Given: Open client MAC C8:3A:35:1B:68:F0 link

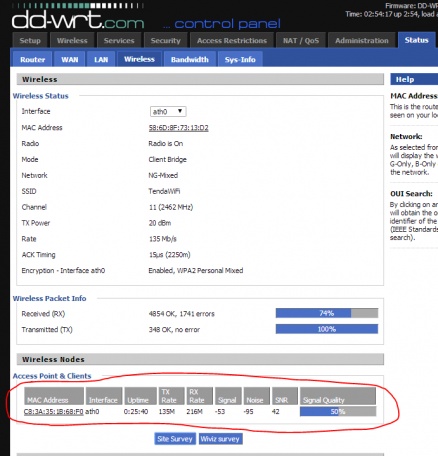Looking at the screenshot, I should (53, 412).
